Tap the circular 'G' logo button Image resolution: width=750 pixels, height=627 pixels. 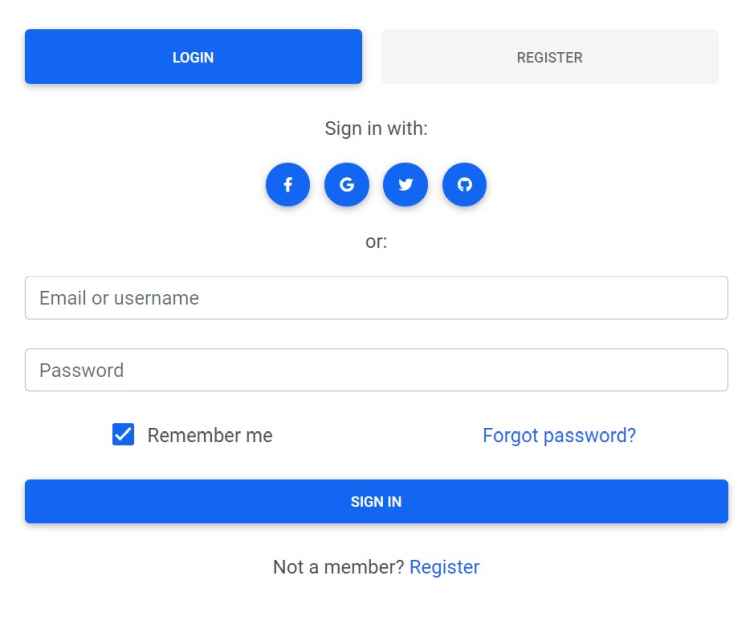(x=347, y=185)
